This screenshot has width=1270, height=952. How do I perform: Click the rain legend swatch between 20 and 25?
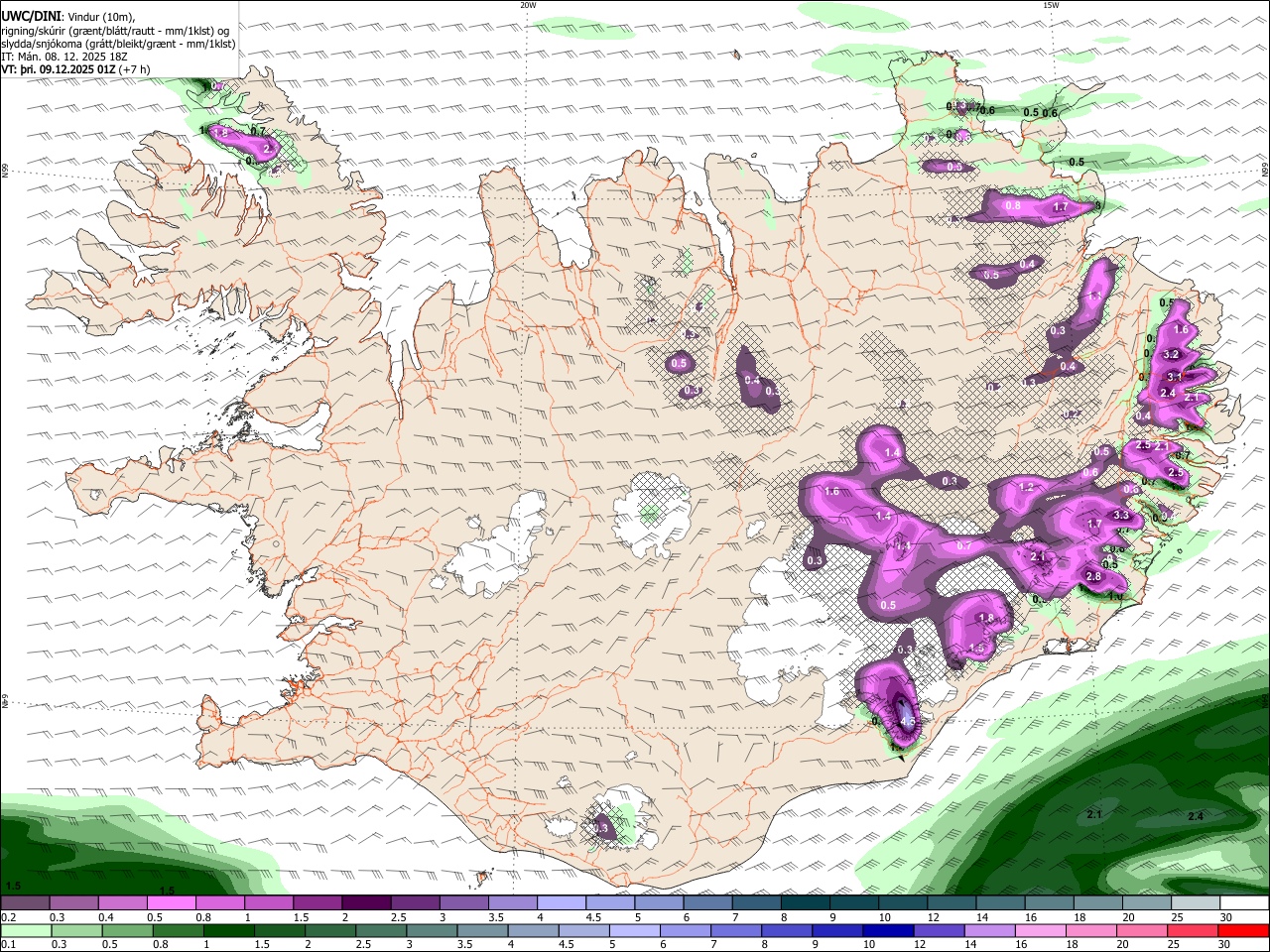(x=1142, y=930)
